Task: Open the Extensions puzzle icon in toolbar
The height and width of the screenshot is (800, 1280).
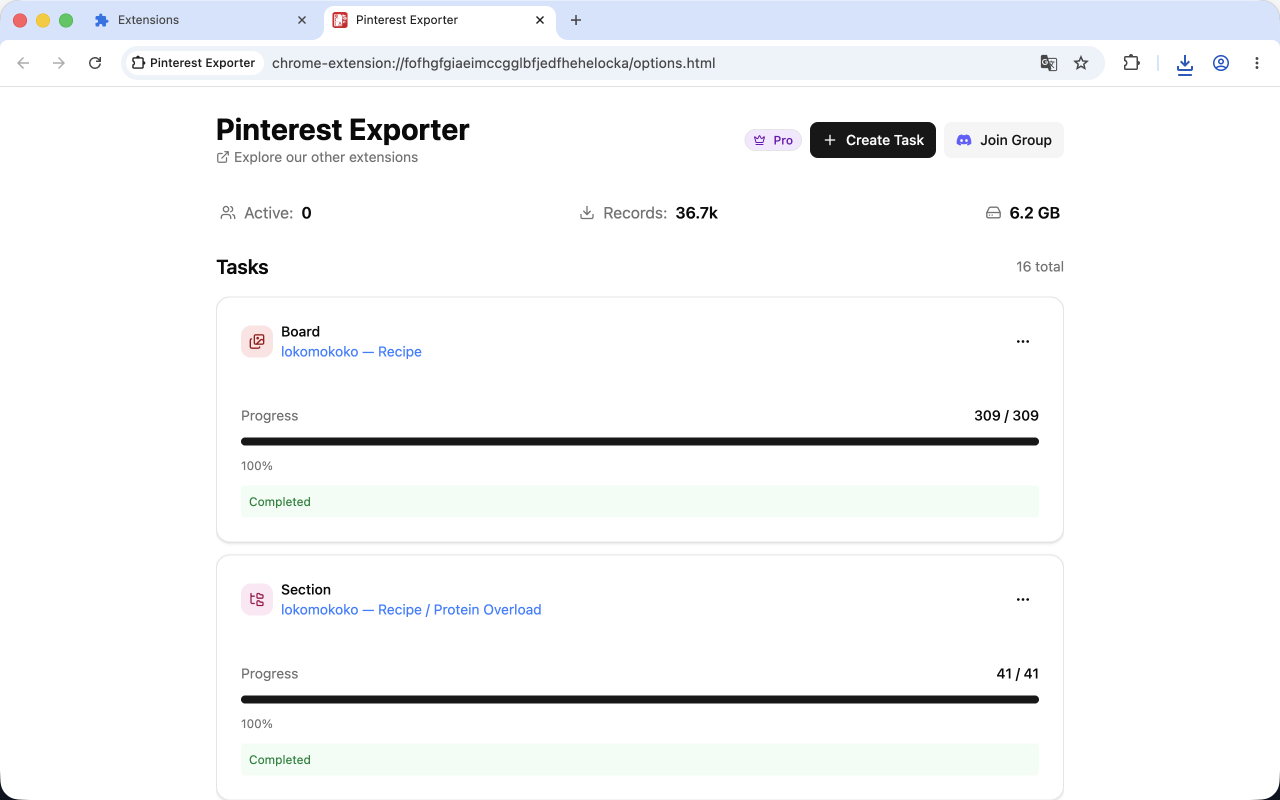Action: (x=1131, y=63)
